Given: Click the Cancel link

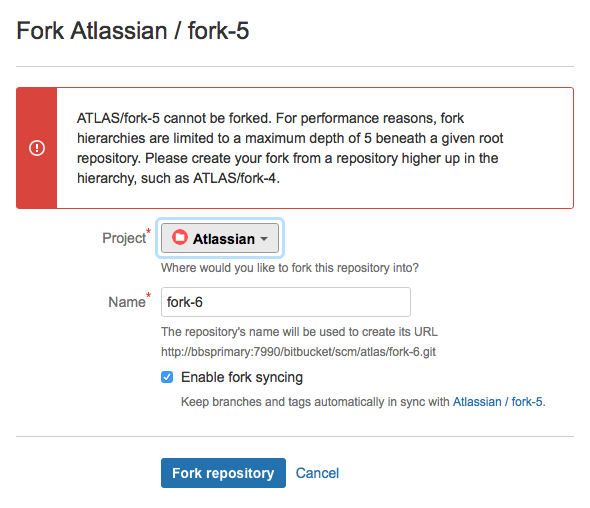Looking at the screenshot, I should 317,473.
